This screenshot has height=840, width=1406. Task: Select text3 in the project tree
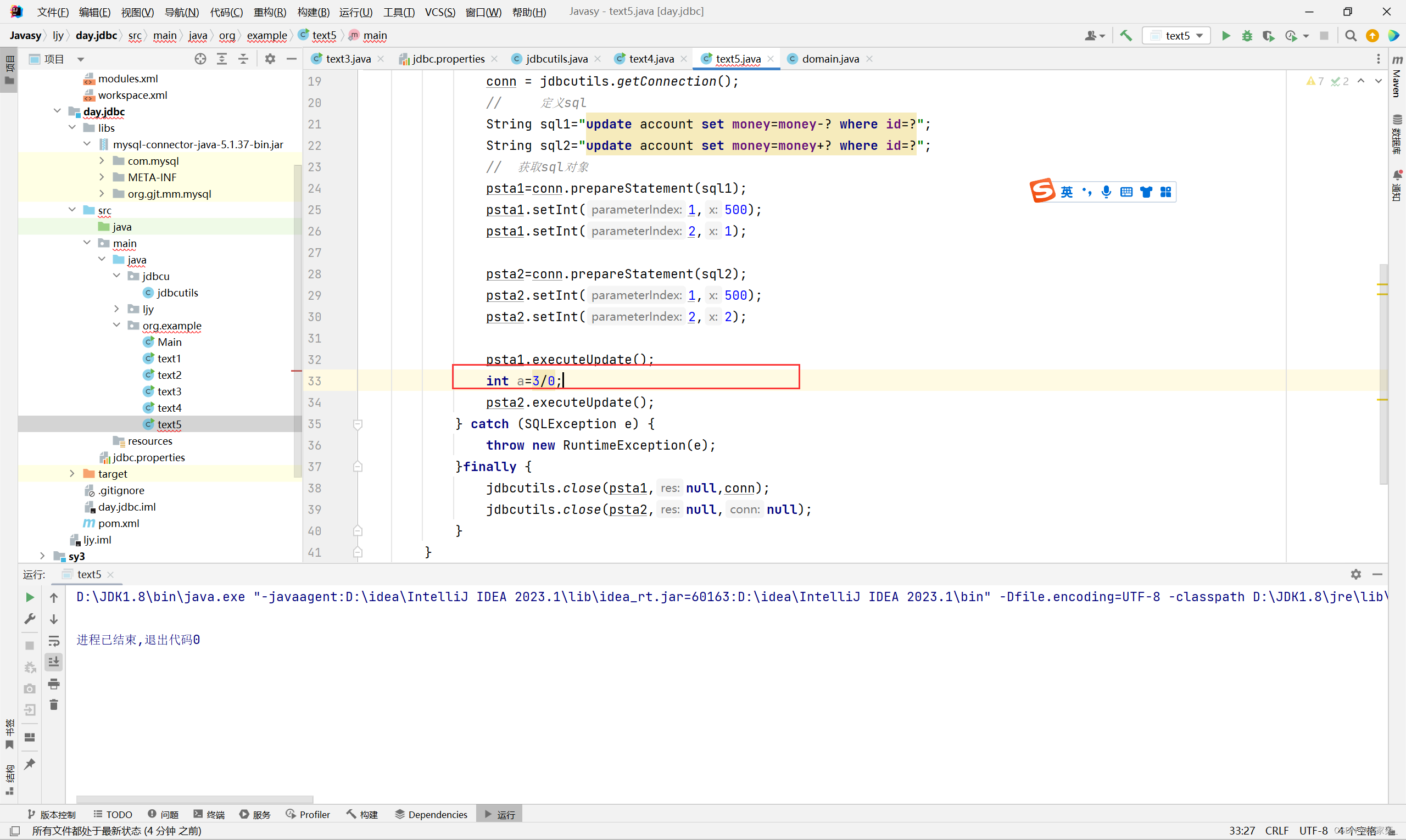(169, 391)
